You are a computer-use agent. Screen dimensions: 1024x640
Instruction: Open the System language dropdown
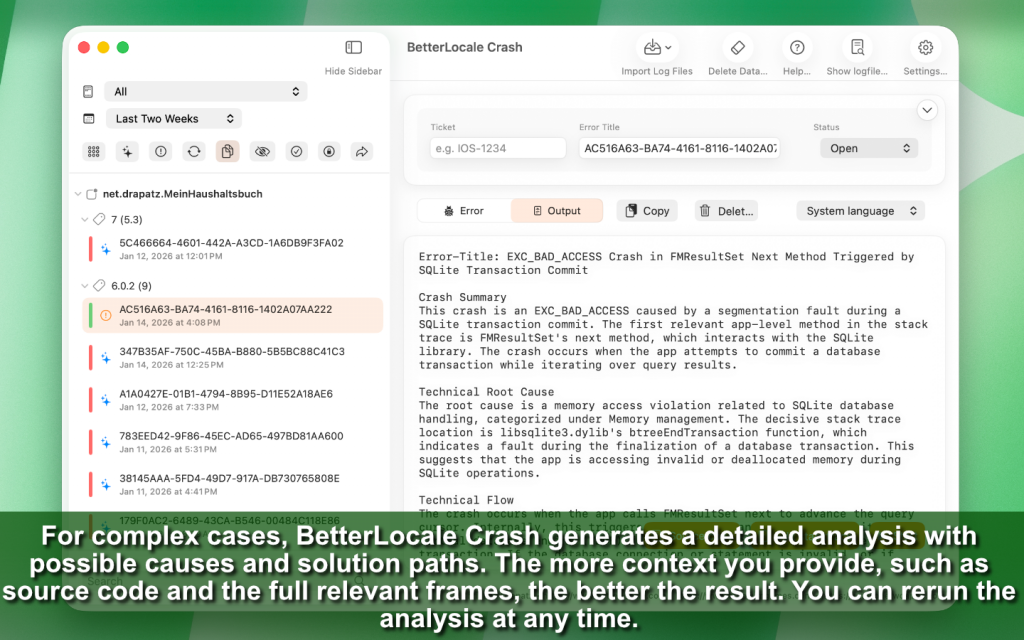click(x=860, y=211)
